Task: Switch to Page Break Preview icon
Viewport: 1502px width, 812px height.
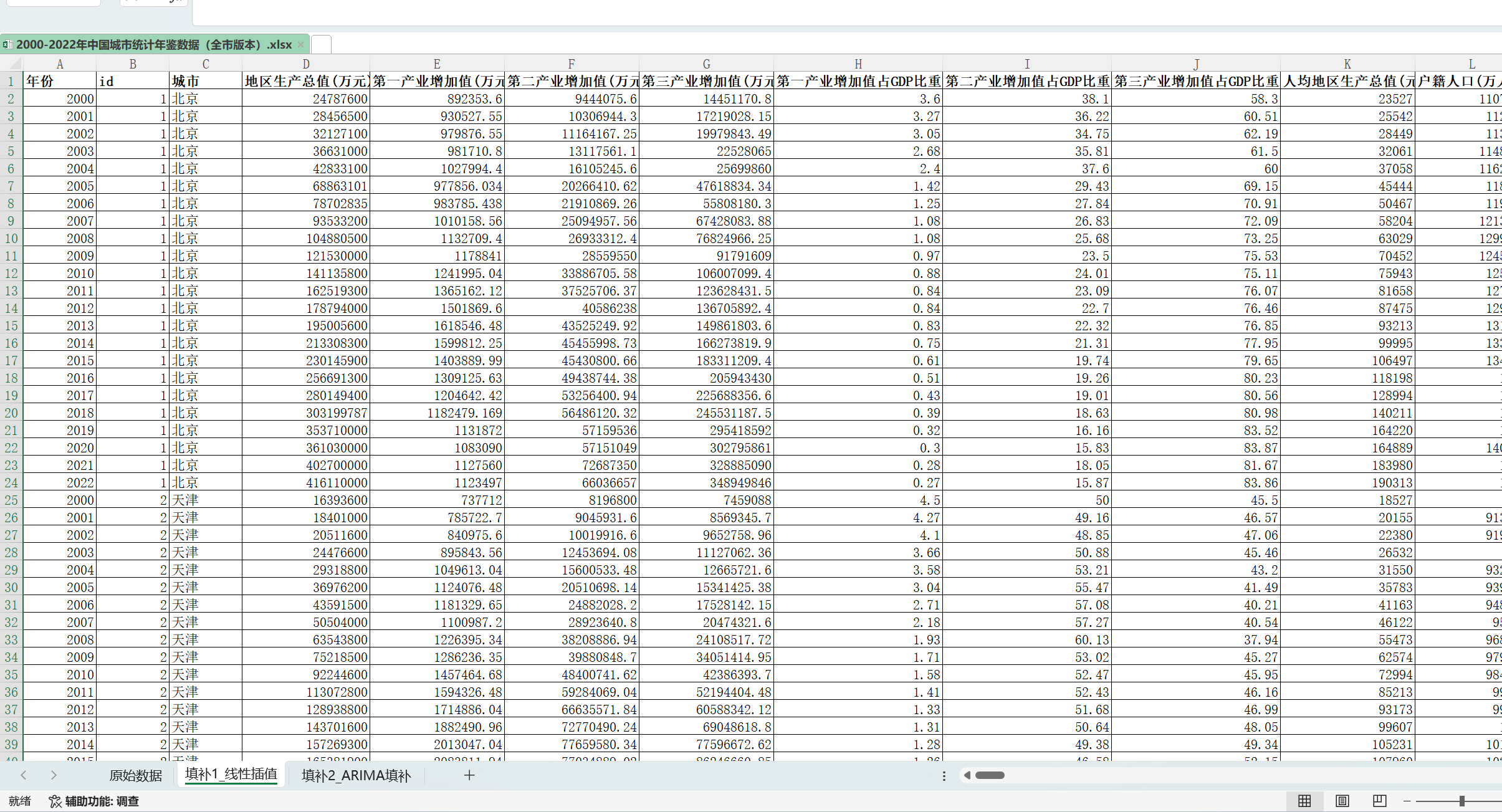Action: tap(1380, 801)
